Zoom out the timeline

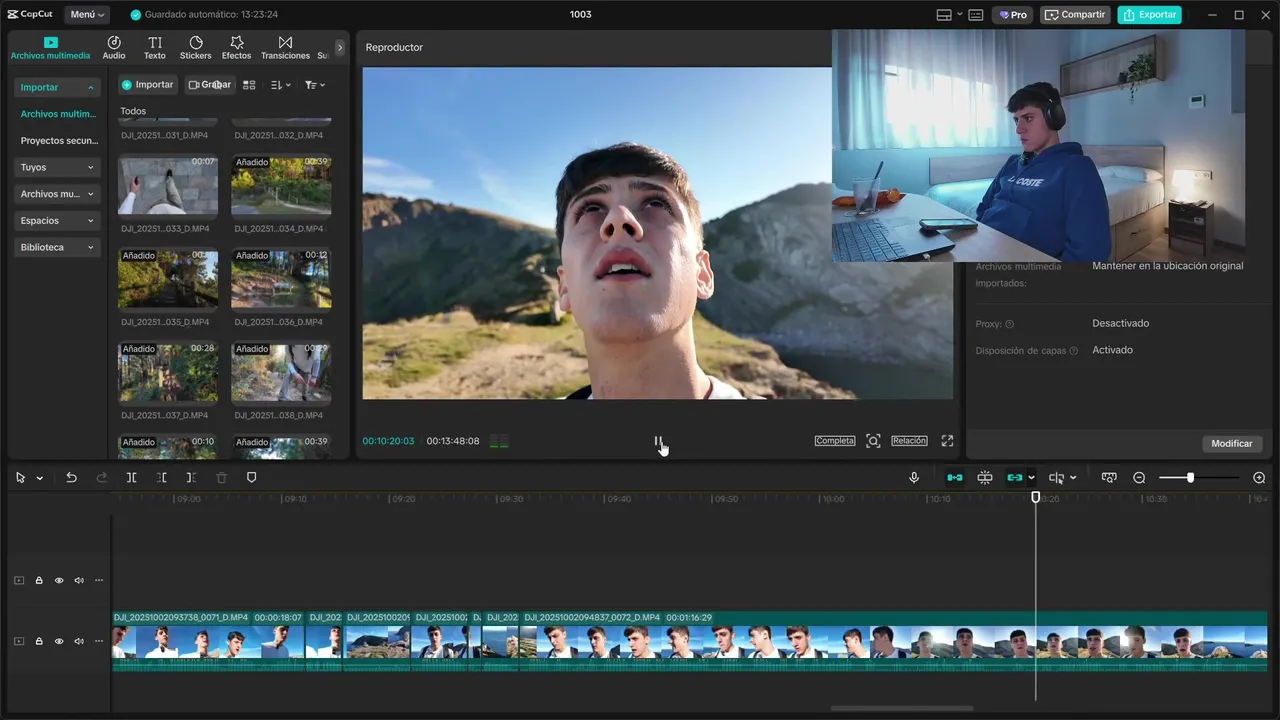coord(1139,478)
